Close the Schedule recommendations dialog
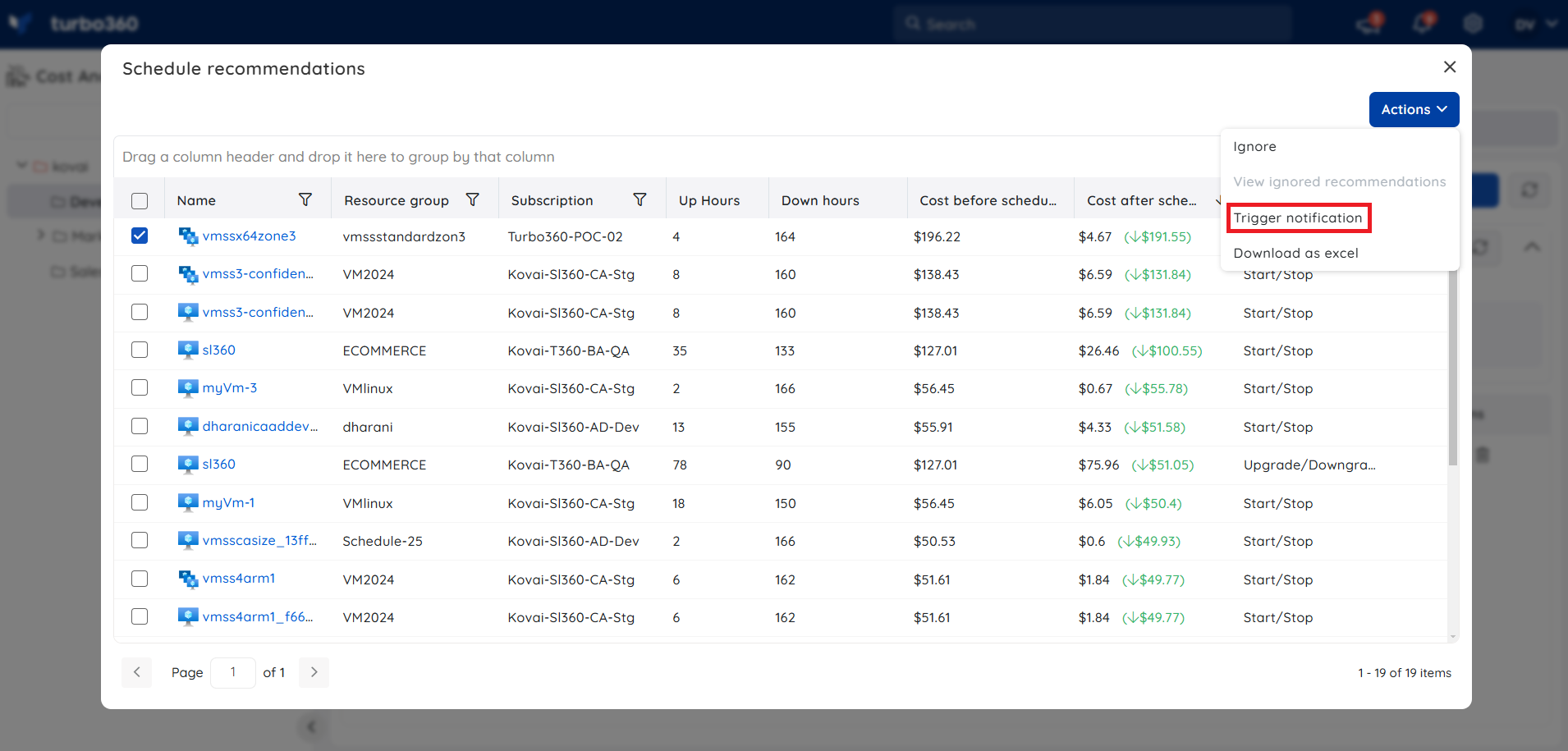The height and width of the screenshot is (751, 1568). coord(1450,66)
